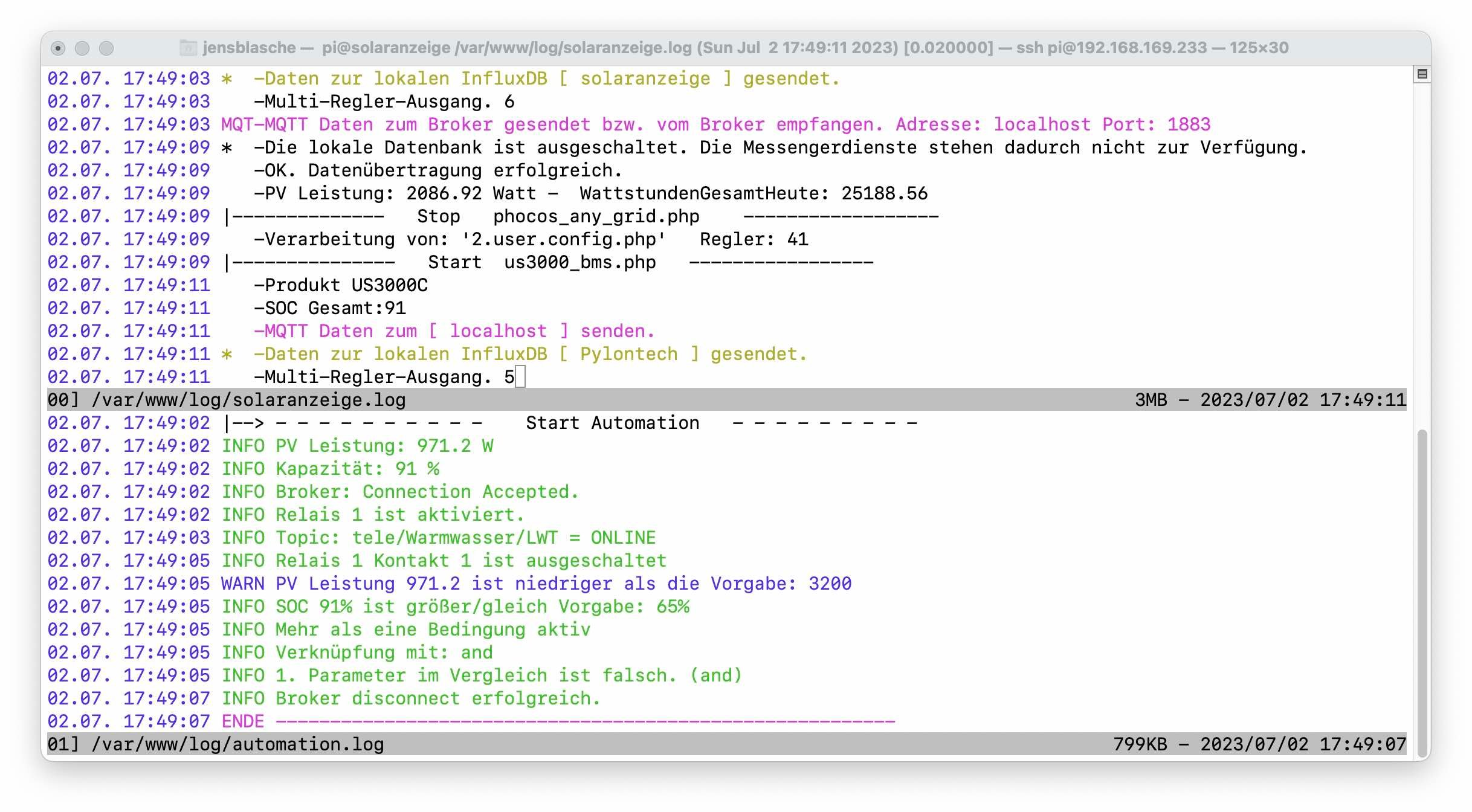This screenshot has width=1472, height=812.
Task: Click the solaranzeige.log status bar
Action: 248,400
